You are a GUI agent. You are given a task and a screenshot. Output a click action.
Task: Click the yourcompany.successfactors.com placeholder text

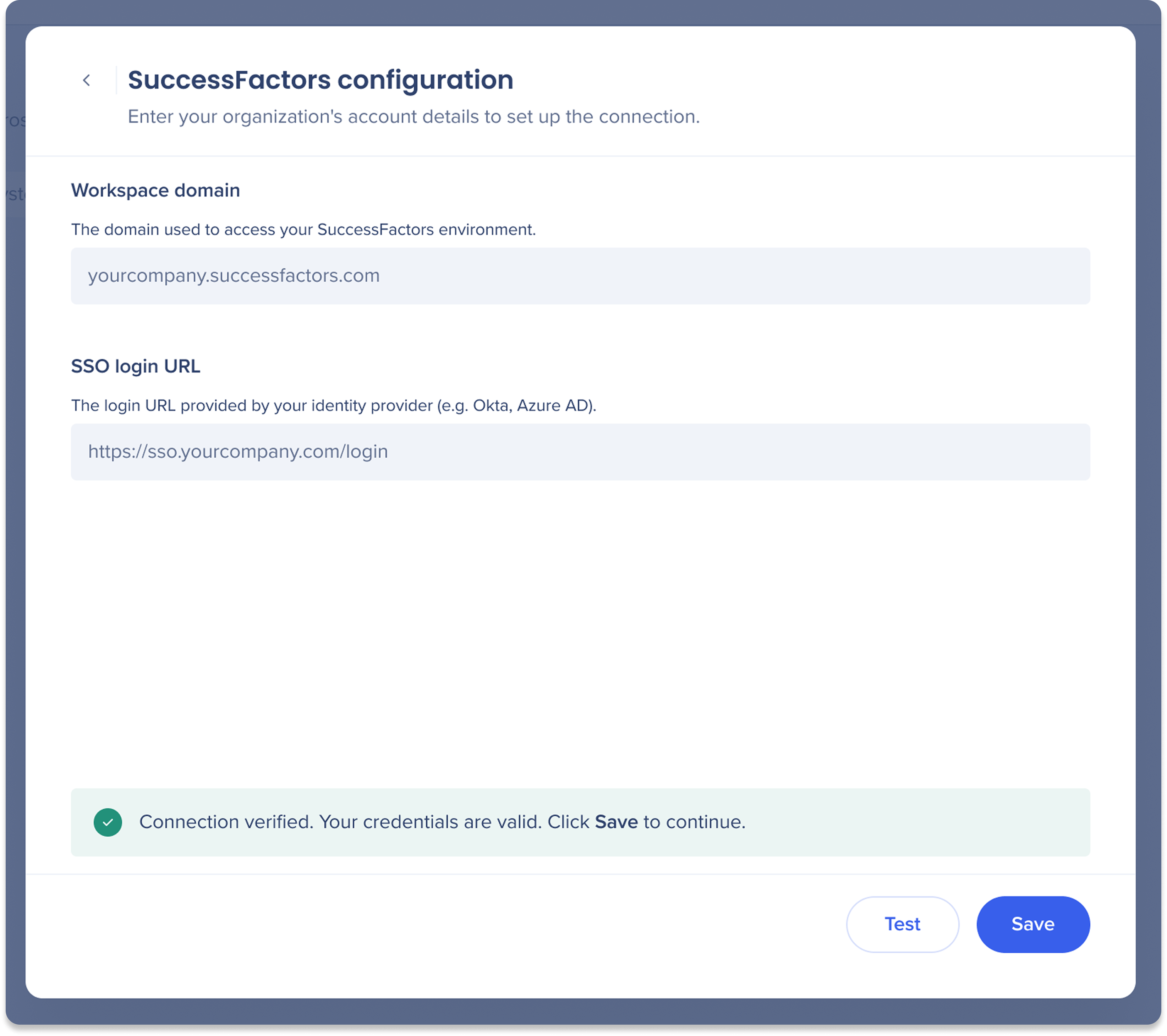click(234, 276)
